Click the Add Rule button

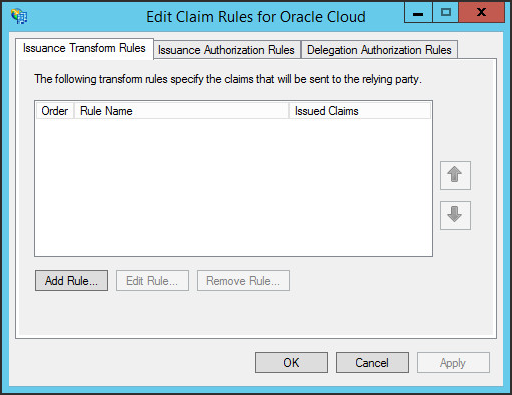point(71,281)
